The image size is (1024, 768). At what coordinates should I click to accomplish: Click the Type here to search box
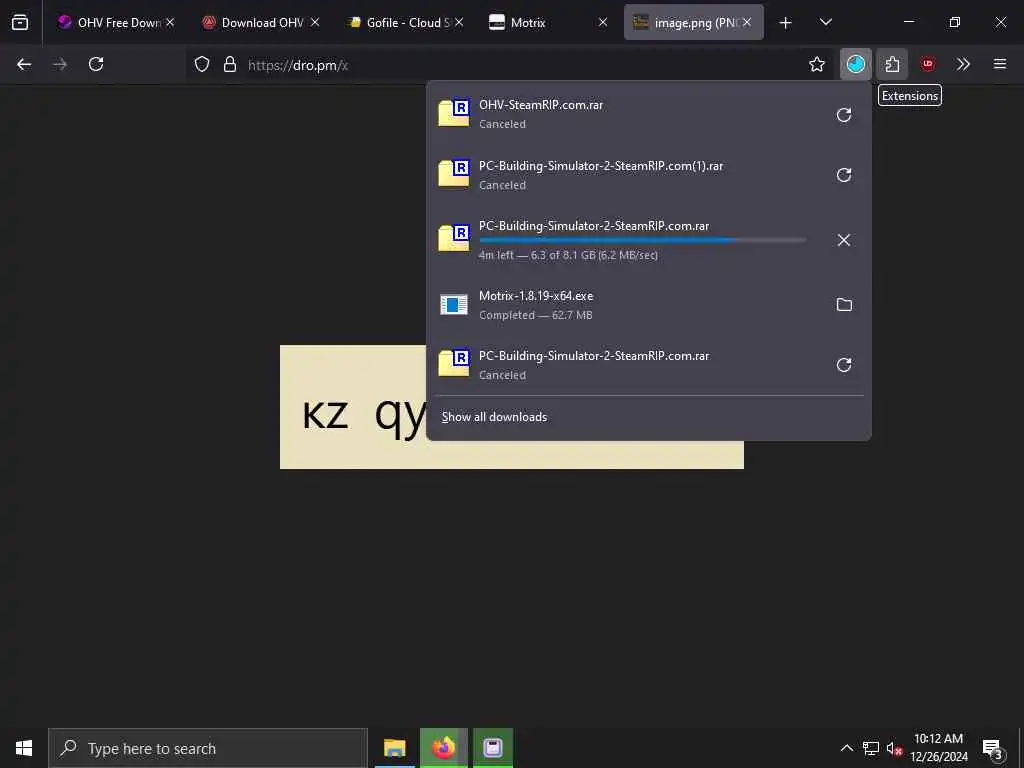208,748
